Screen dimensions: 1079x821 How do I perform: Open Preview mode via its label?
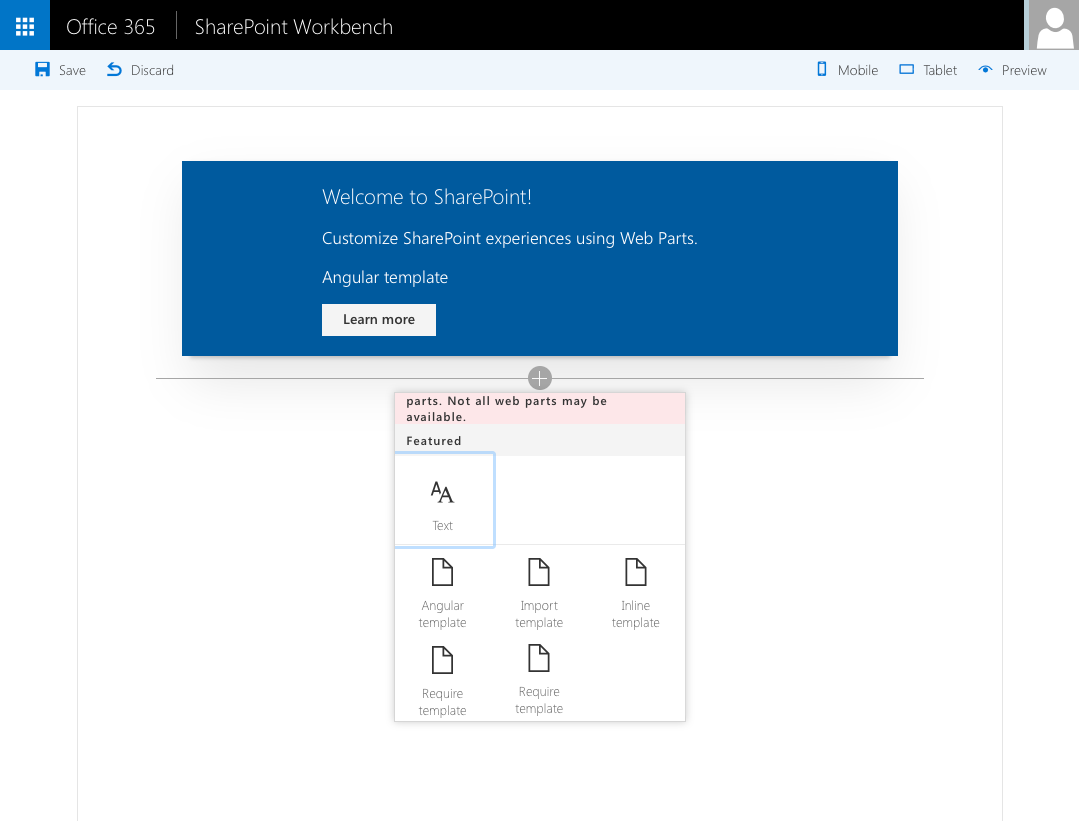tap(1024, 70)
